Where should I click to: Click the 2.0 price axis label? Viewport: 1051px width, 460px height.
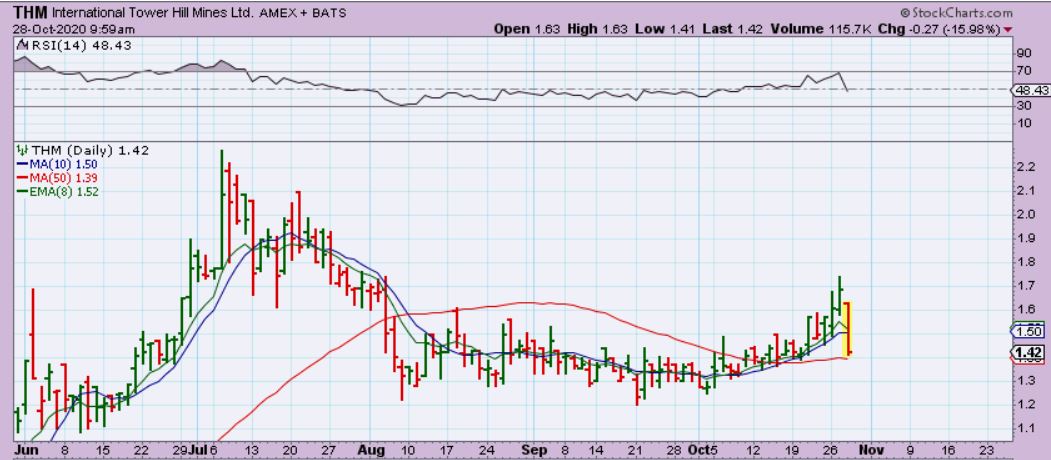(x=1025, y=215)
